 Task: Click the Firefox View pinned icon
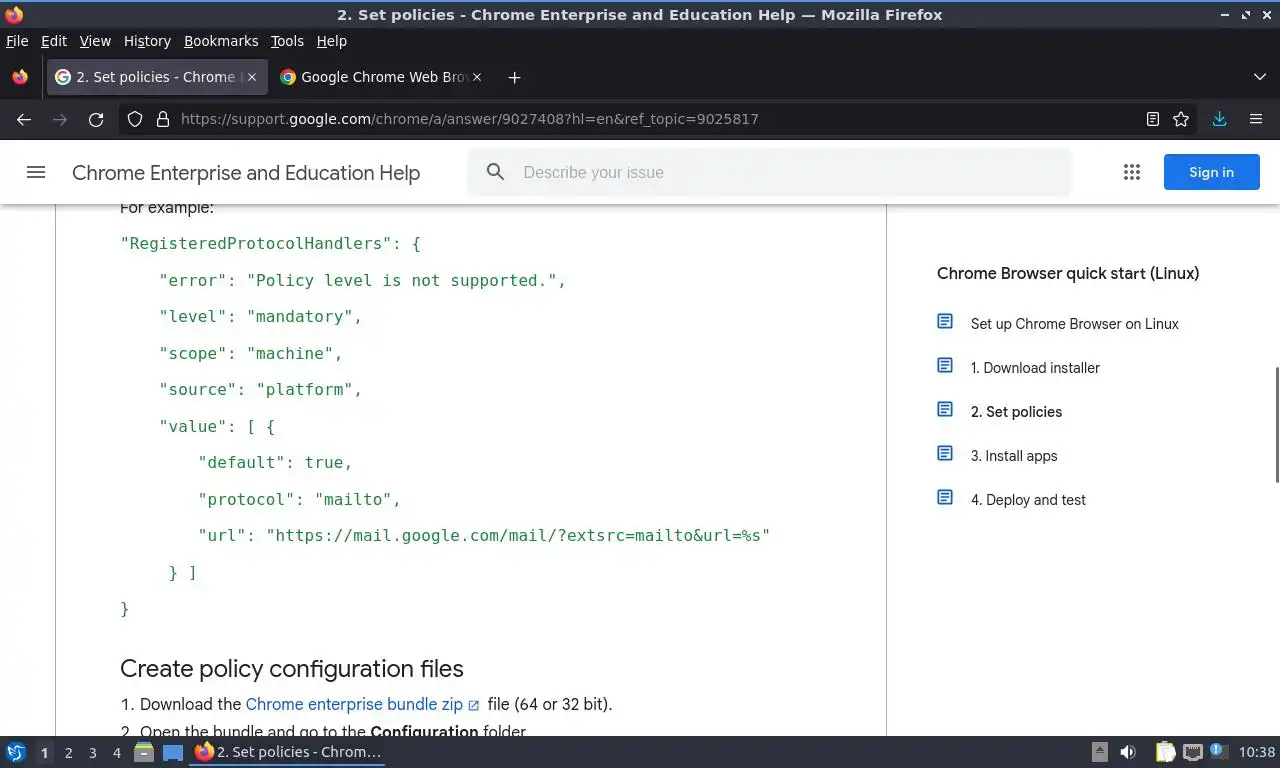pos(20,77)
